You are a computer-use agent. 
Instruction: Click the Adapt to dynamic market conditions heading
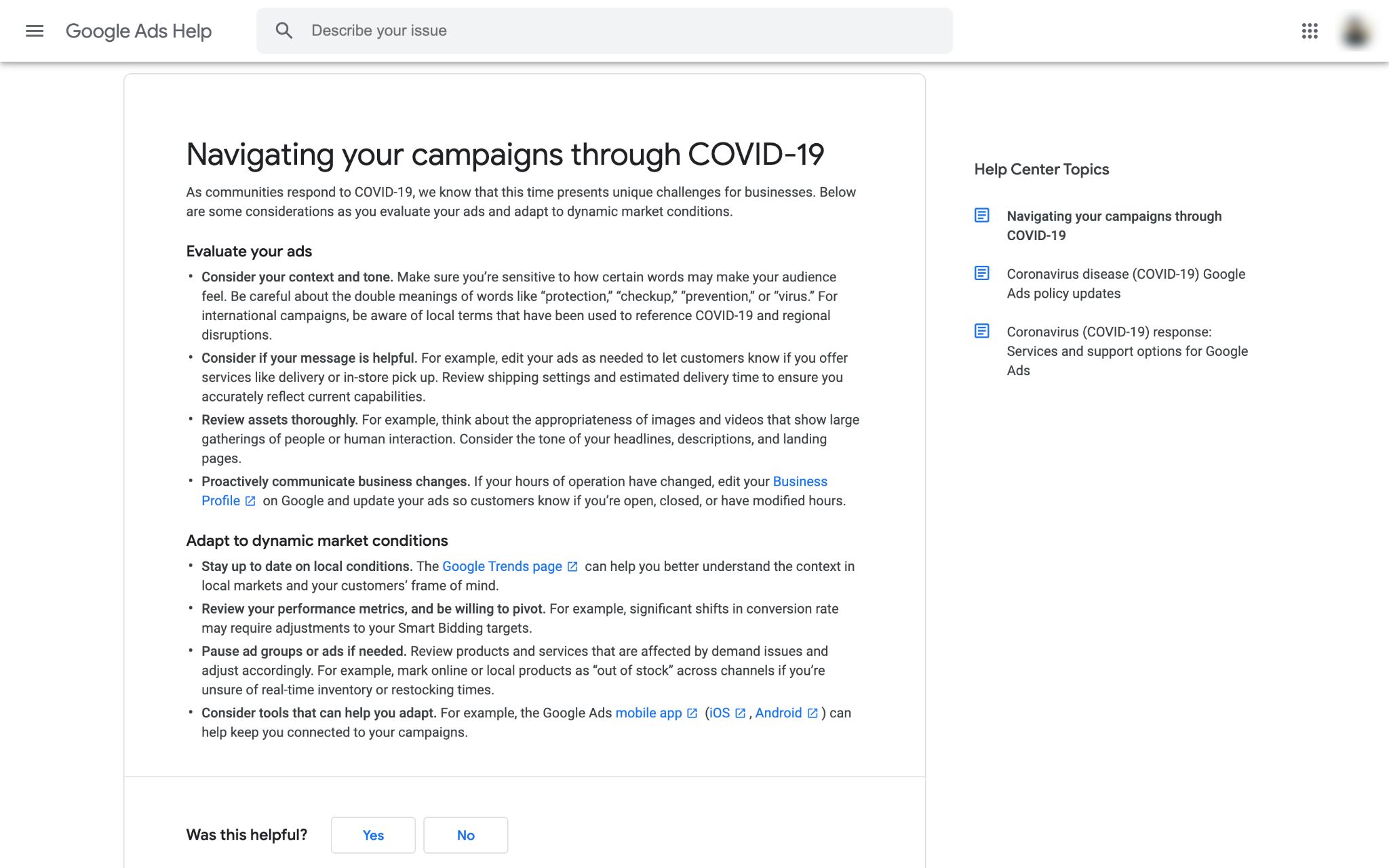(317, 540)
